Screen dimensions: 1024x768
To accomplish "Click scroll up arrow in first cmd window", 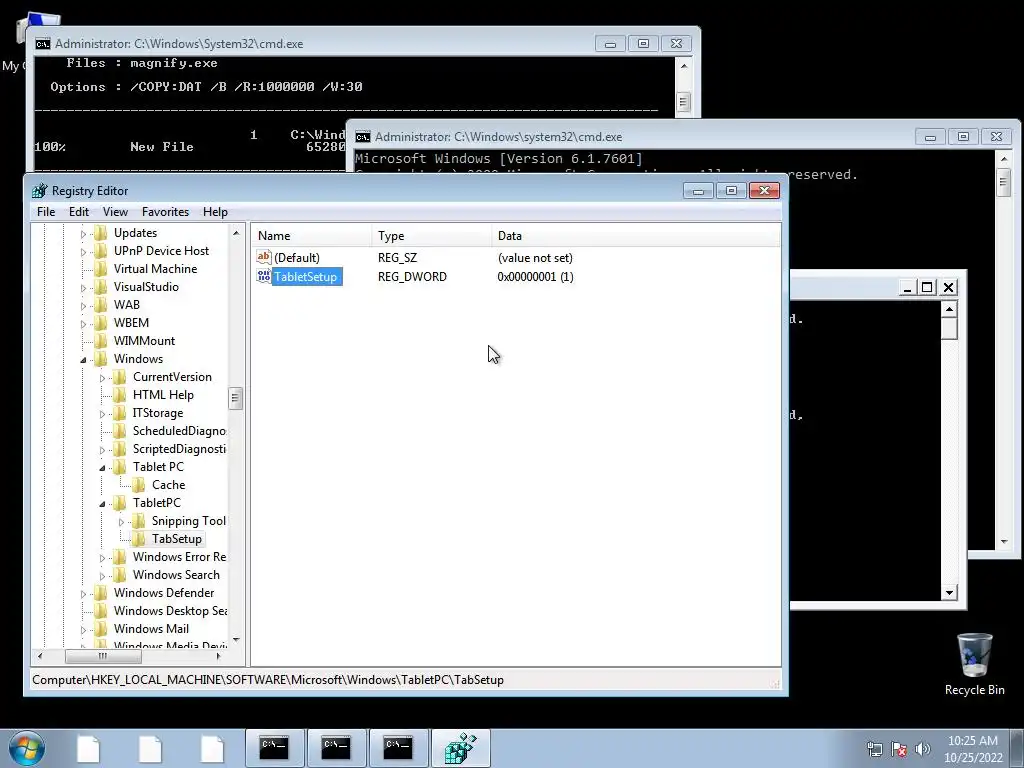I will [684, 66].
